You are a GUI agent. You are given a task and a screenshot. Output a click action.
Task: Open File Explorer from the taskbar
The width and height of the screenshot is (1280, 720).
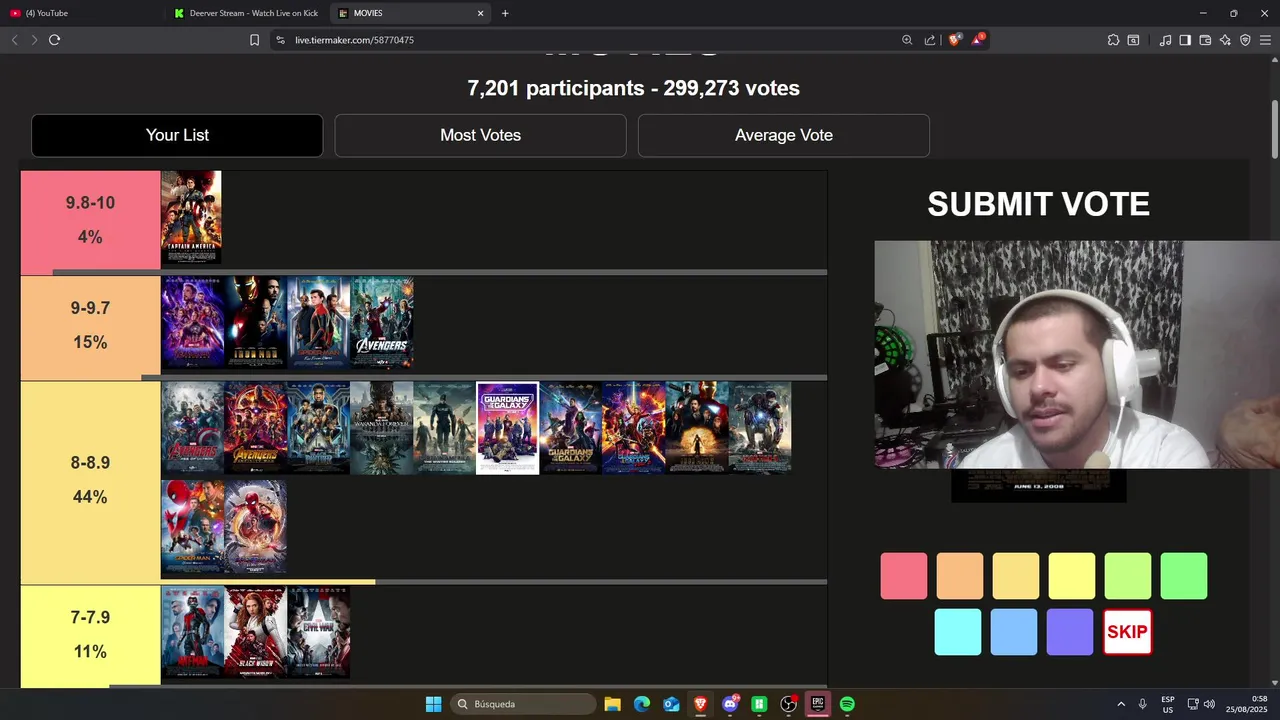point(613,704)
